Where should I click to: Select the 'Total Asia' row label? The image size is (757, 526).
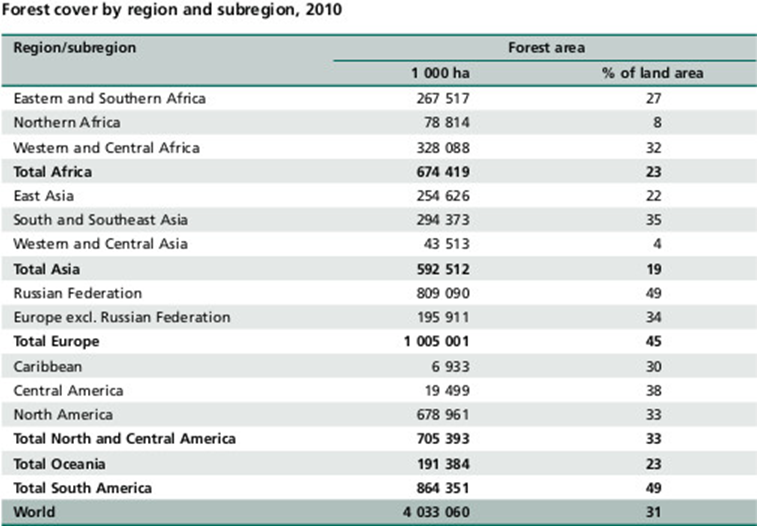point(46,269)
